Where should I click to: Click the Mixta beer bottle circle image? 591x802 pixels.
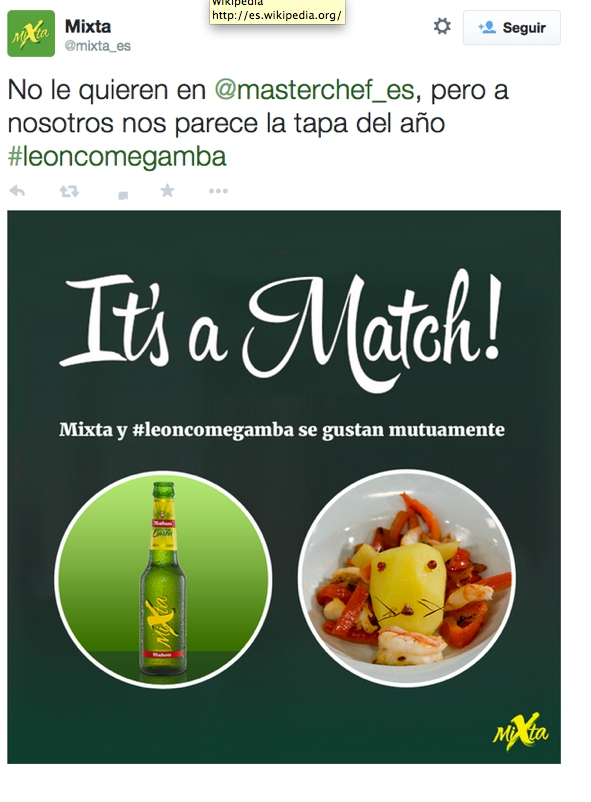(163, 579)
